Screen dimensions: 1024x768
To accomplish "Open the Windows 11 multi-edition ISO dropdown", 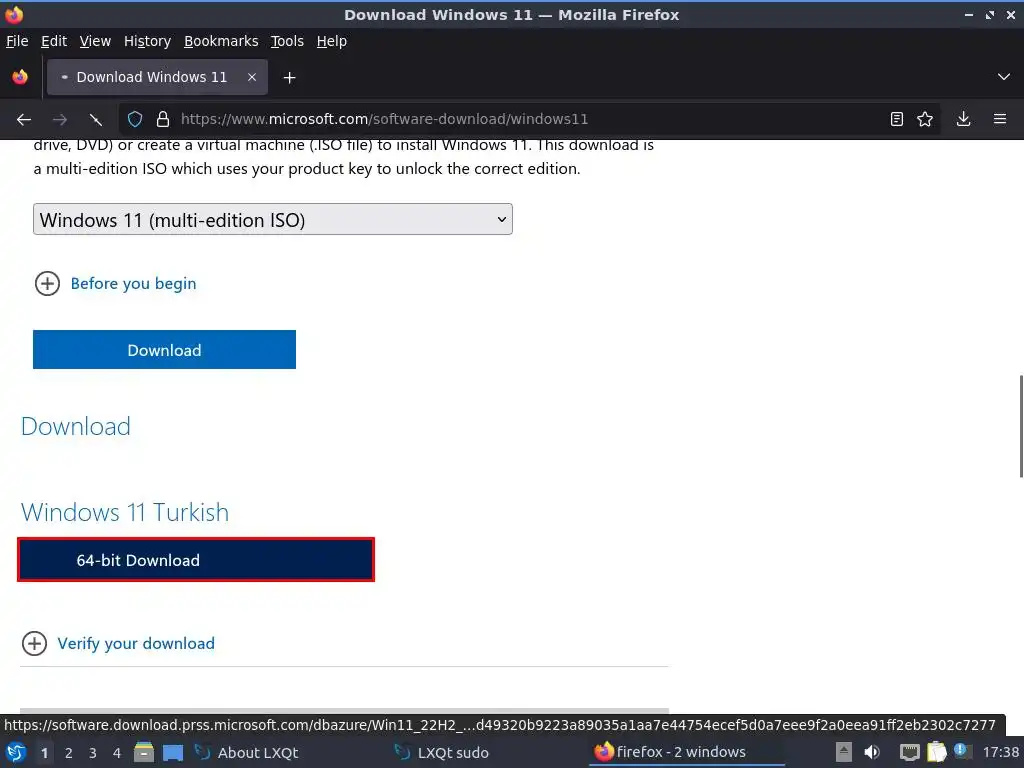I will point(273,219).
